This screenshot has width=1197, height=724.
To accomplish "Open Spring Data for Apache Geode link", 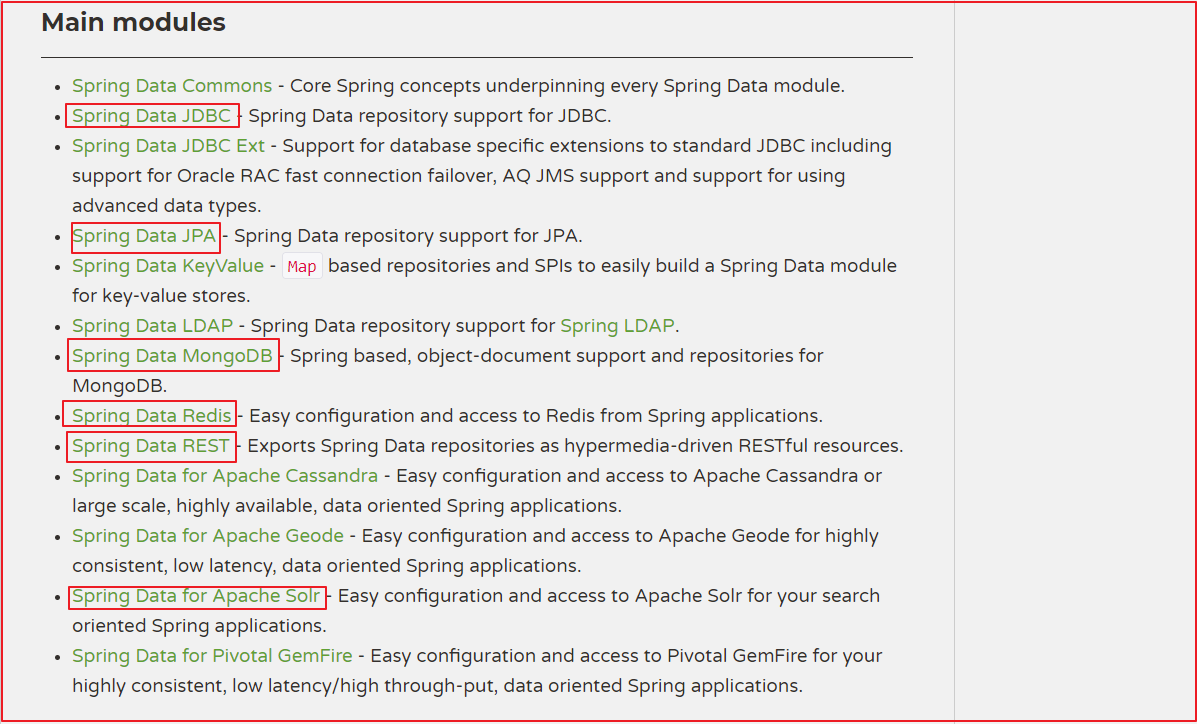I will coord(208,536).
